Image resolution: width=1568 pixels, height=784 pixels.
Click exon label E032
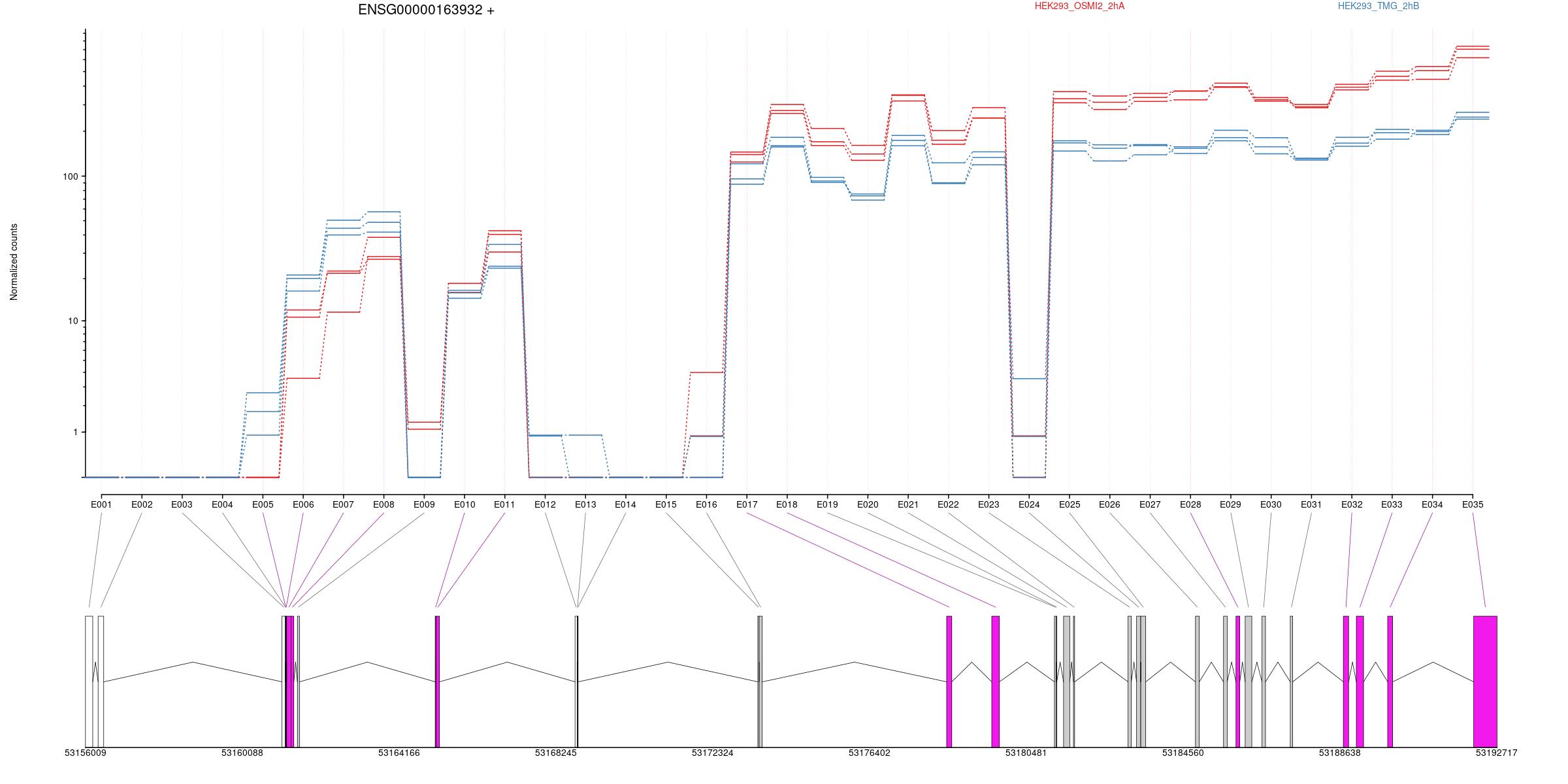1352,504
